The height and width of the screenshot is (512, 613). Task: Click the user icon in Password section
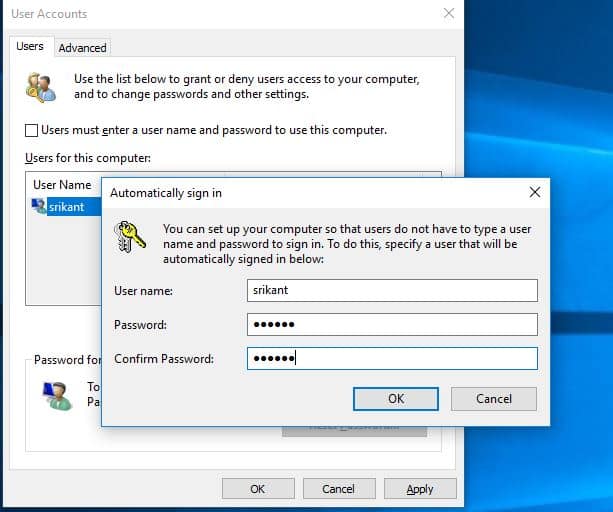point(57,396)
